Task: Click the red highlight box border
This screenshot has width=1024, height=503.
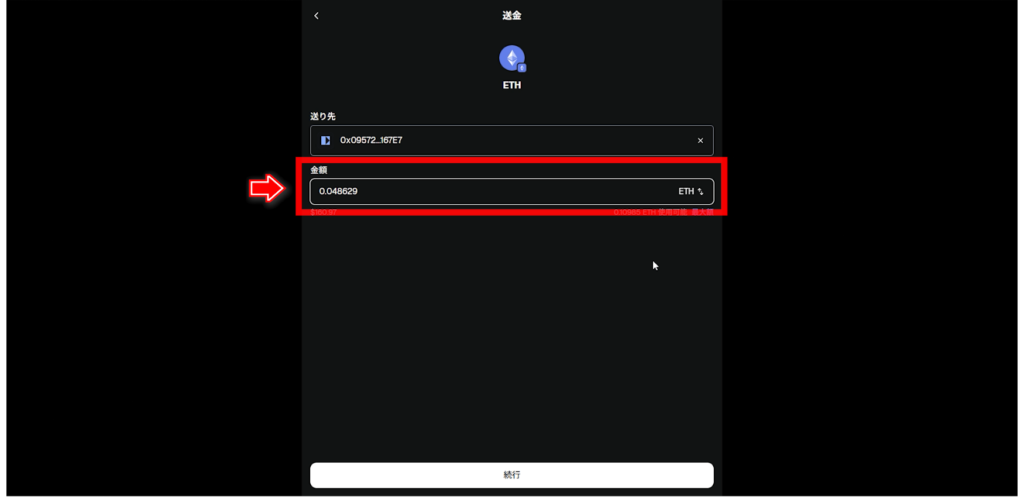Action: [x=511, y=160]
